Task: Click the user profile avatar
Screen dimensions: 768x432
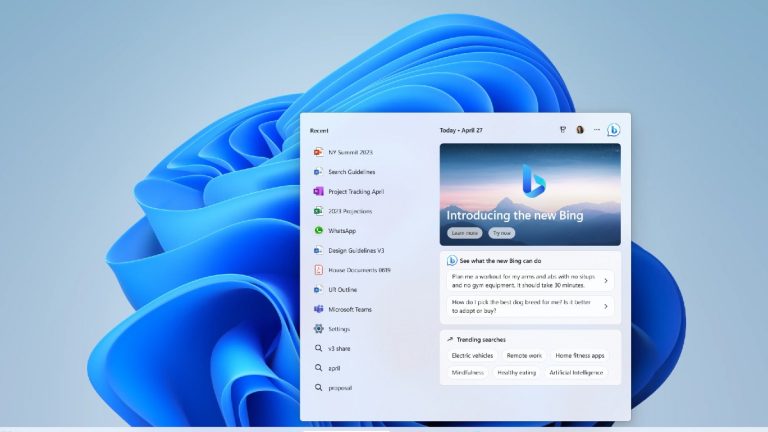Action: pyautogui.click(x=580, y=130)
